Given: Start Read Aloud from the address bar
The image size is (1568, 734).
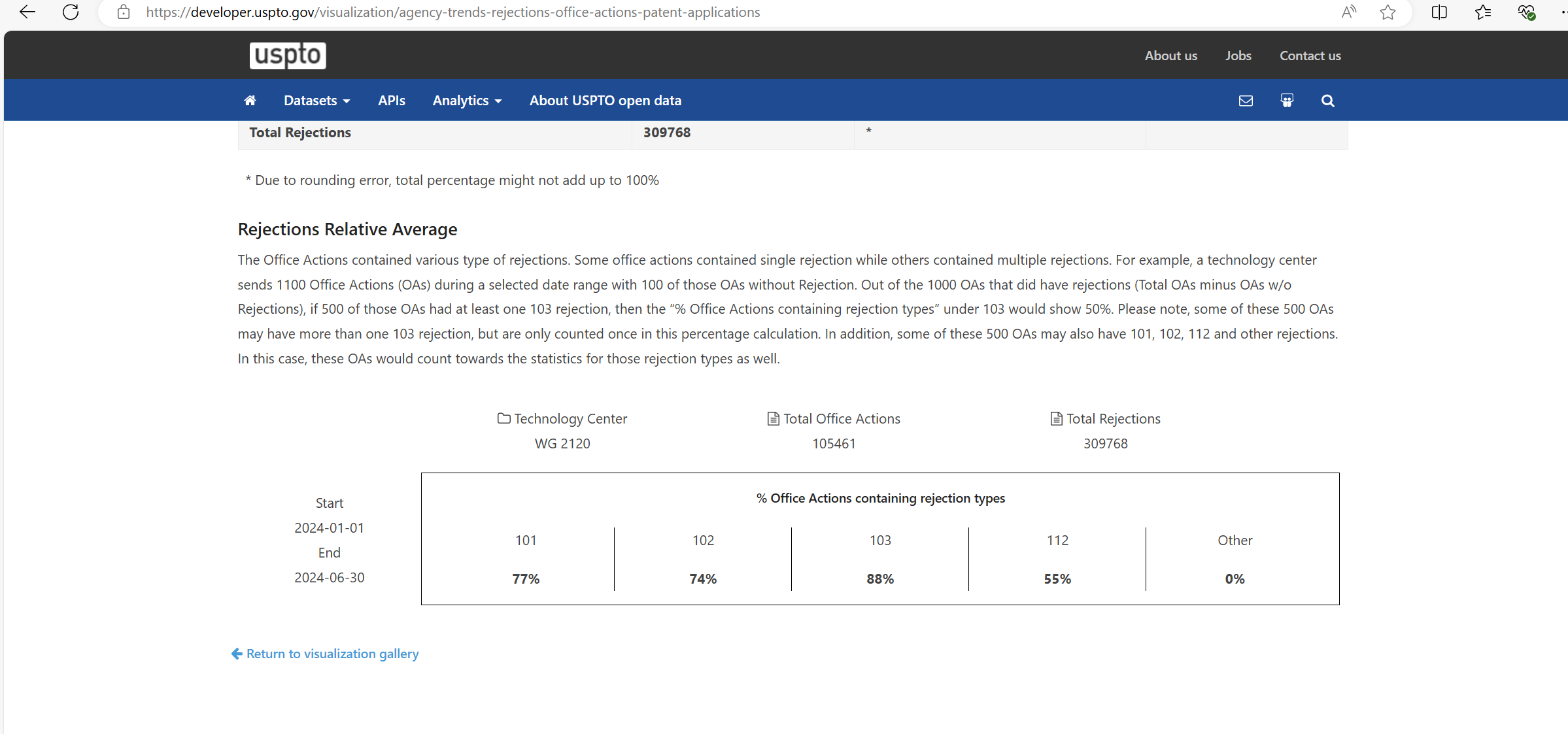Looking at the screenshot, I should pyautogui.click(x=1348, y=12).
